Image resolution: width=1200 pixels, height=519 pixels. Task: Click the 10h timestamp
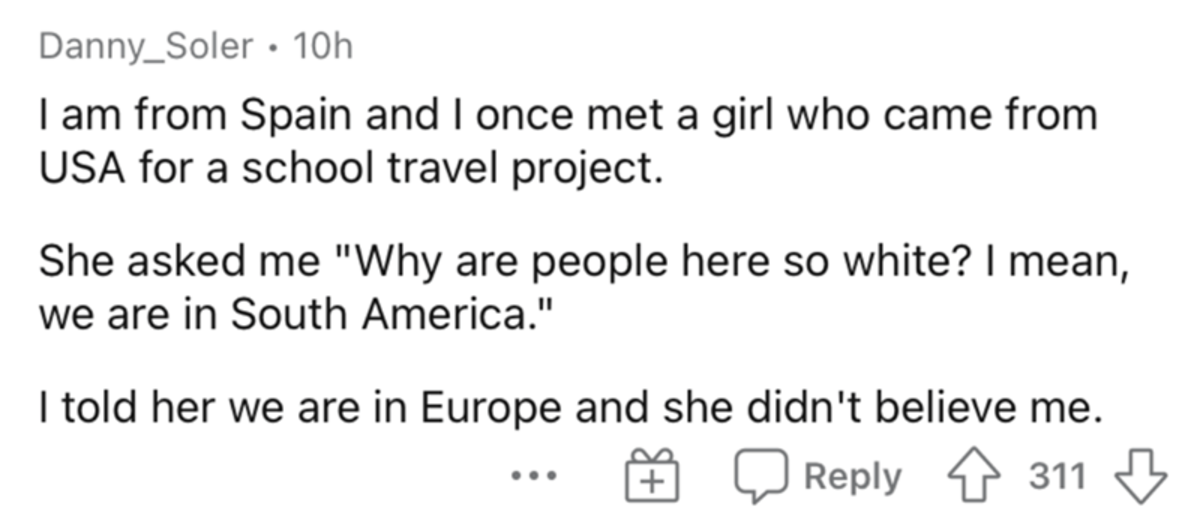319,47
